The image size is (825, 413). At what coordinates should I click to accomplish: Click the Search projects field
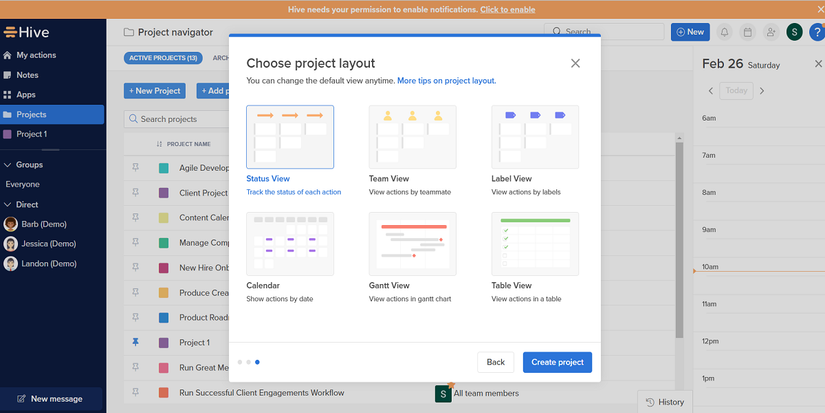[177, 119]
